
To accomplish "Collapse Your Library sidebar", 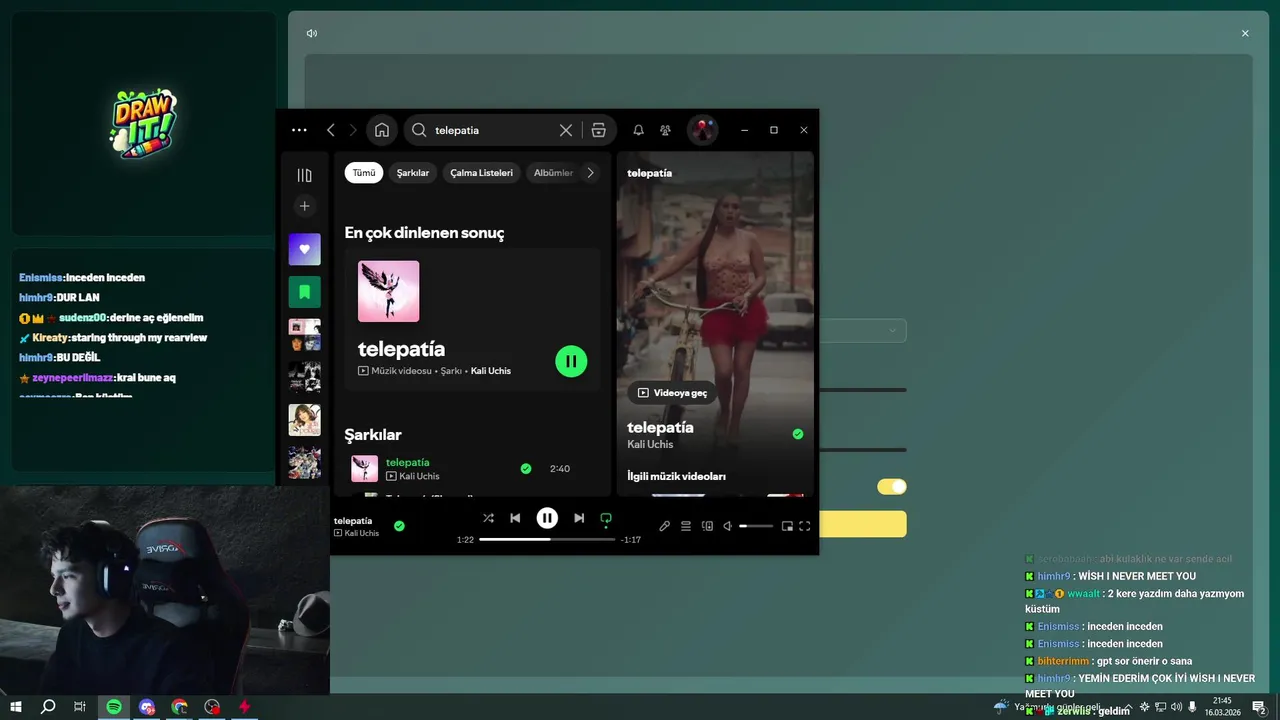I will (305, 175).
